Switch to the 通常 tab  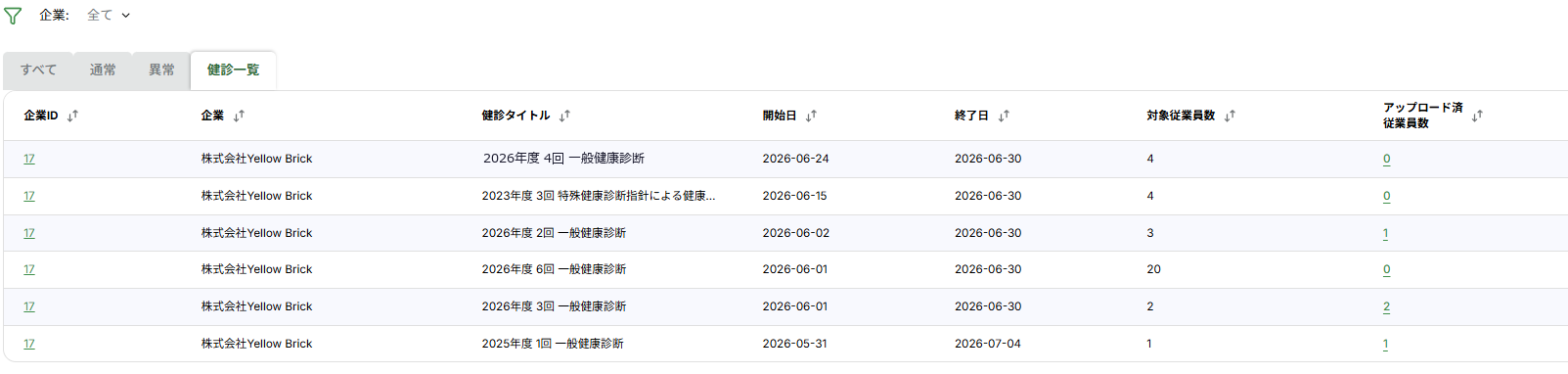click(103, 70)
